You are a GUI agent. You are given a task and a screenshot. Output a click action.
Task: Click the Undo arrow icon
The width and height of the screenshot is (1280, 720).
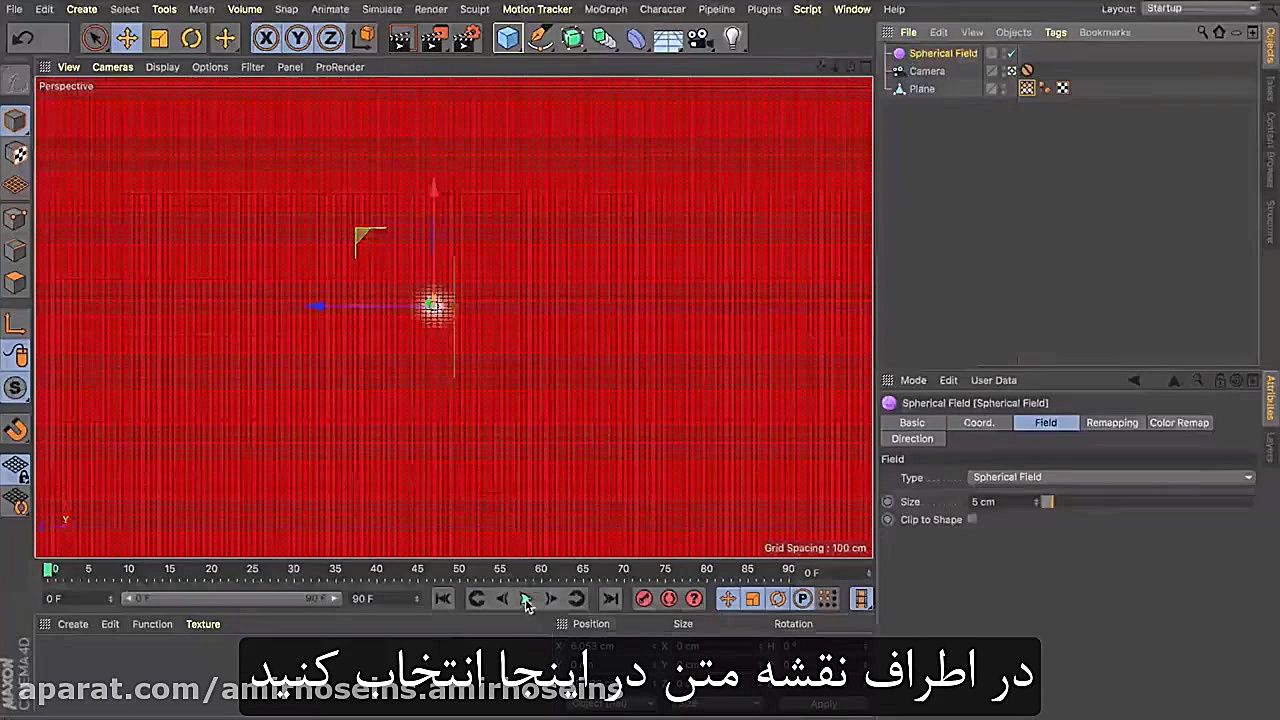click(x=22, y=38)
